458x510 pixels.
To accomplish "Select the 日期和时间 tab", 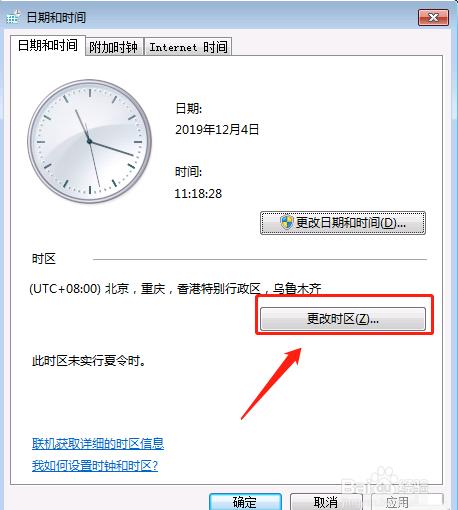I will pyautogui.click(x=48, y=45).
